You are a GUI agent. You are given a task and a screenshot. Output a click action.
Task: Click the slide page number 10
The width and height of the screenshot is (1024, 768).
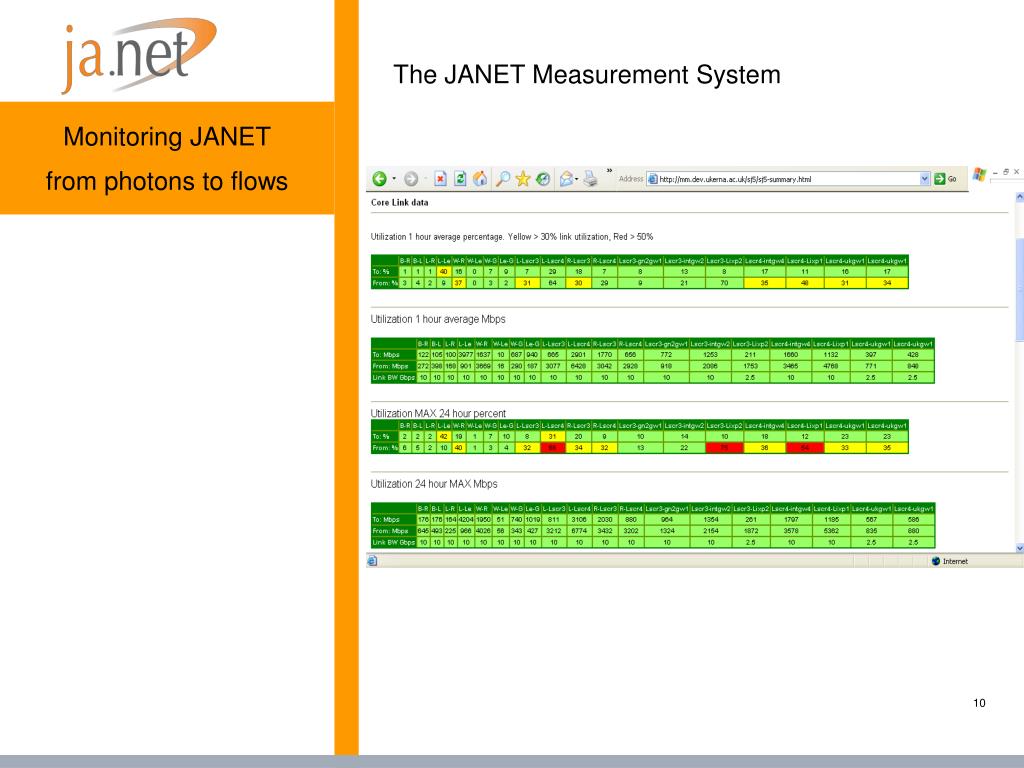tap(979, 703)
